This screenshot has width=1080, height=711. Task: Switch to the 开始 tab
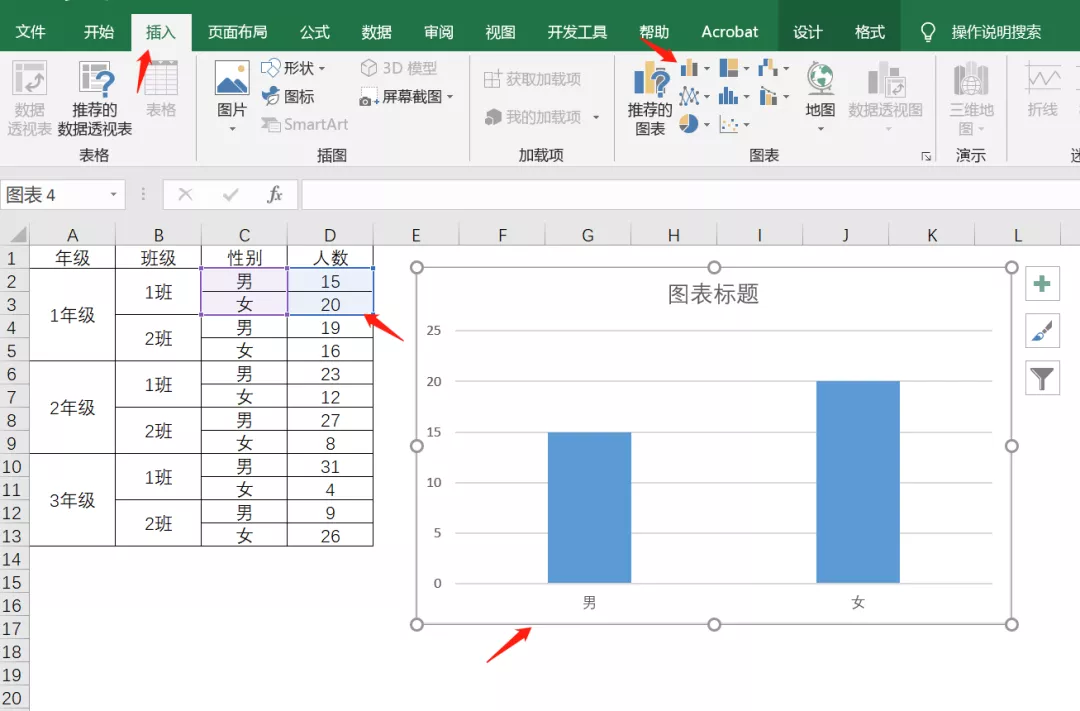tap(99, 32)
